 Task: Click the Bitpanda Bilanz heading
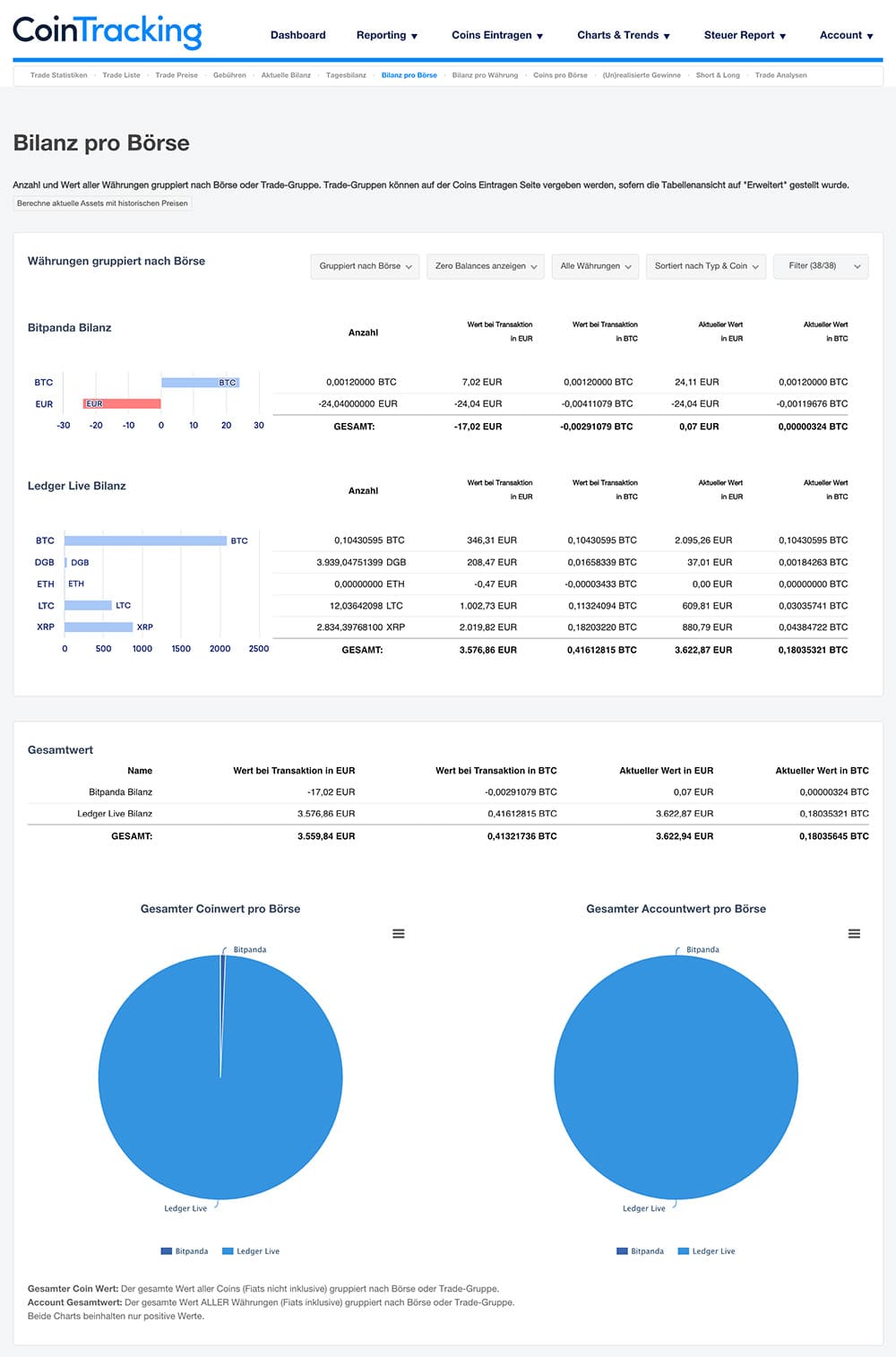pyautogui.click(x=70, y=328)
